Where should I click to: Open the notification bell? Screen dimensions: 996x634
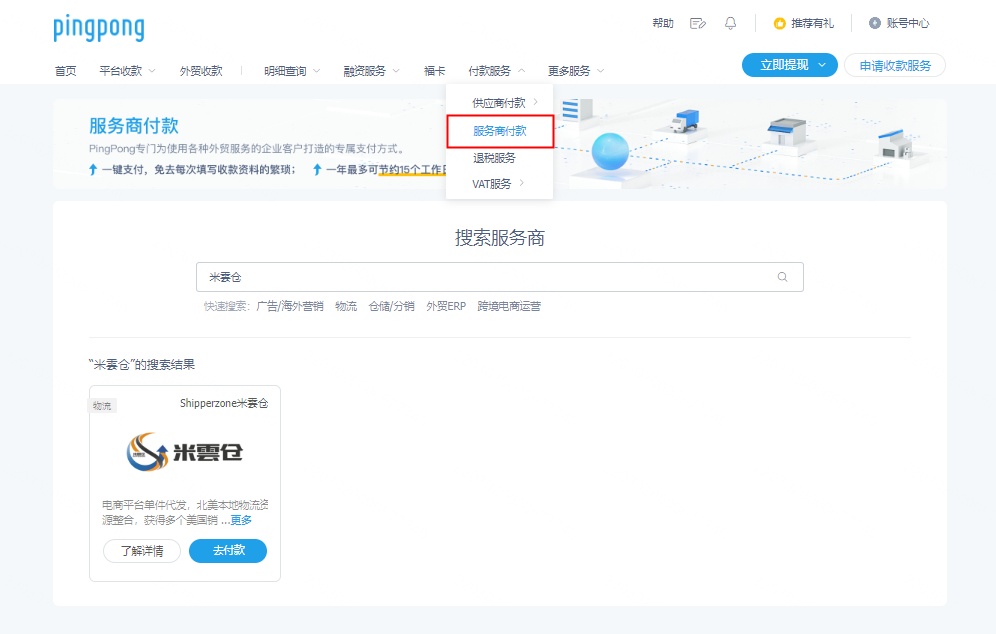(730, 24)
